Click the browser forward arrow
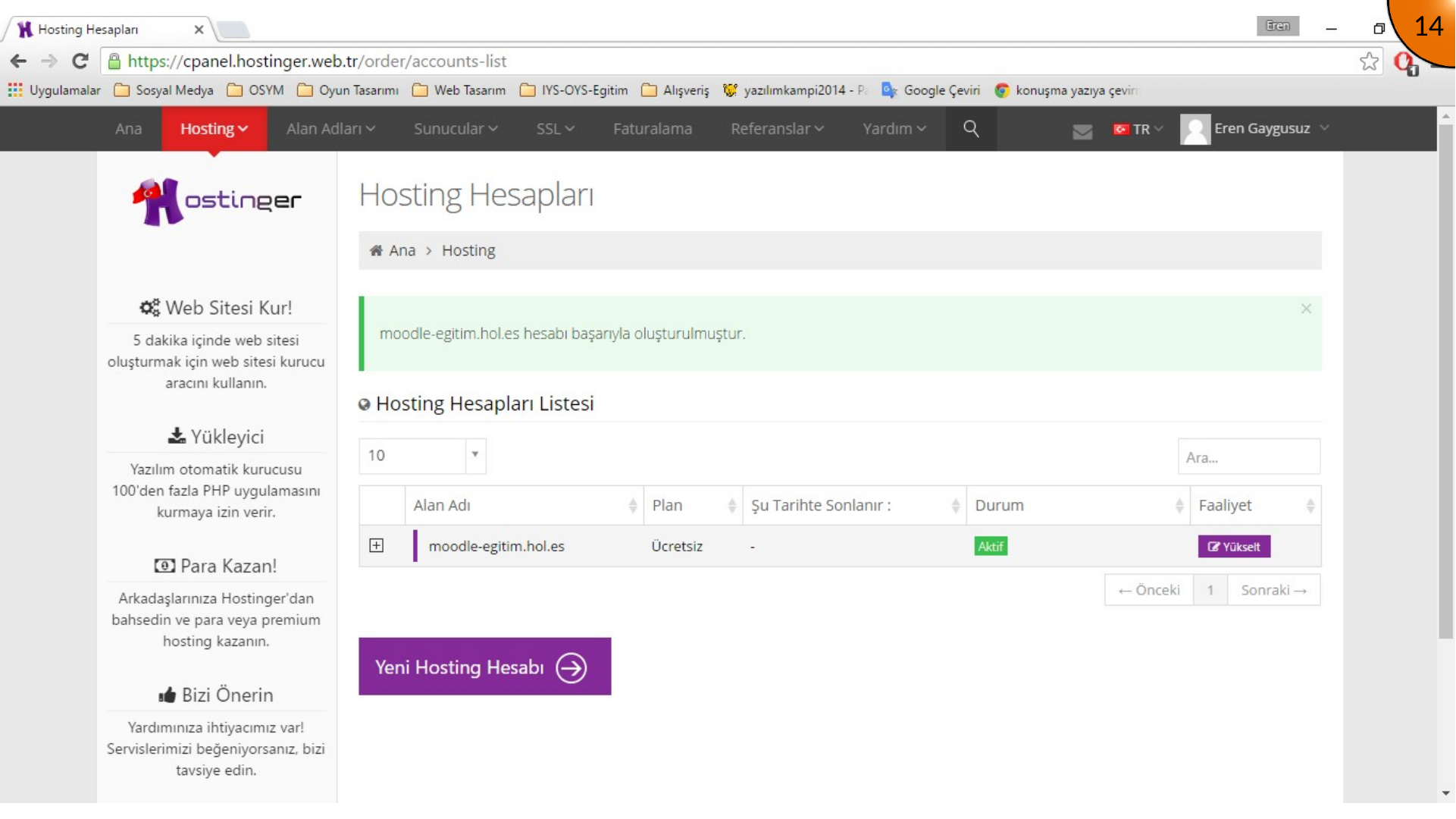Image resolution: width=1456 pixels, height=819 pixels. pyautogui.click(x=49, y=61)
